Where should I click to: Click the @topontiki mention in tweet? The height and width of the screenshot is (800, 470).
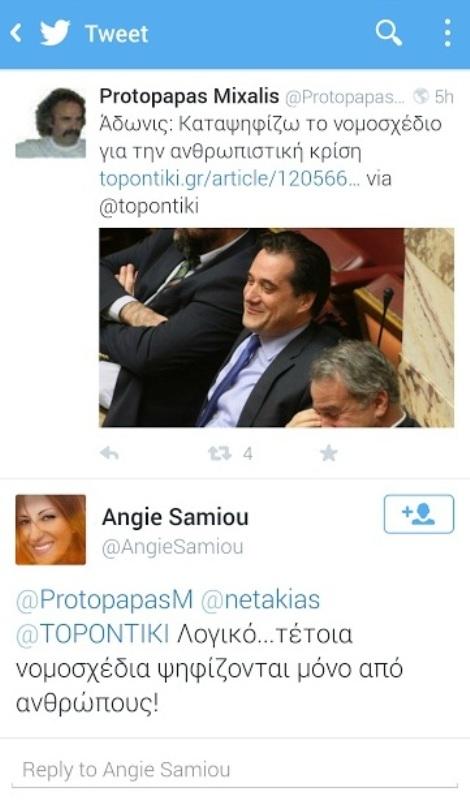click(149, 207)
